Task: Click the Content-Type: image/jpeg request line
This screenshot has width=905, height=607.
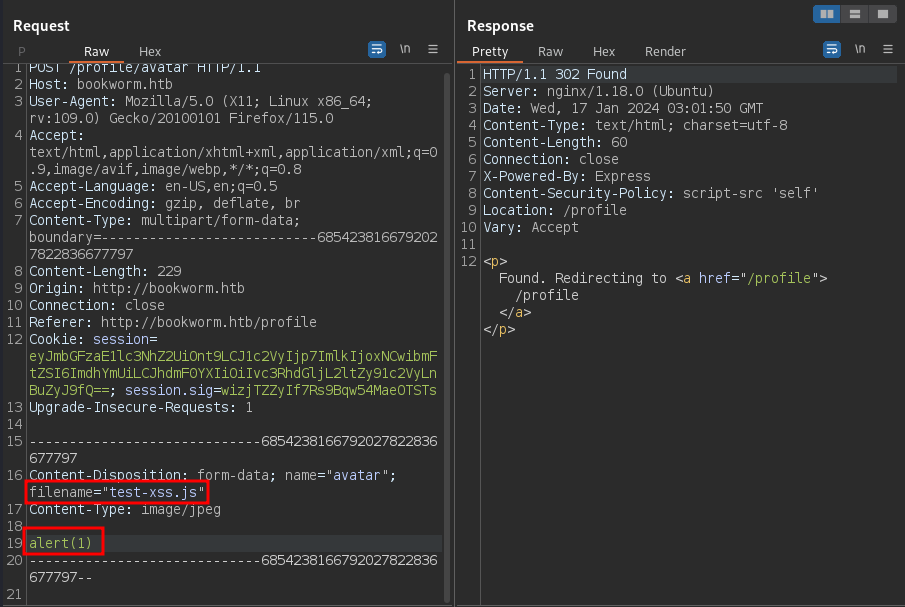Action: click(x=125, y=509)
